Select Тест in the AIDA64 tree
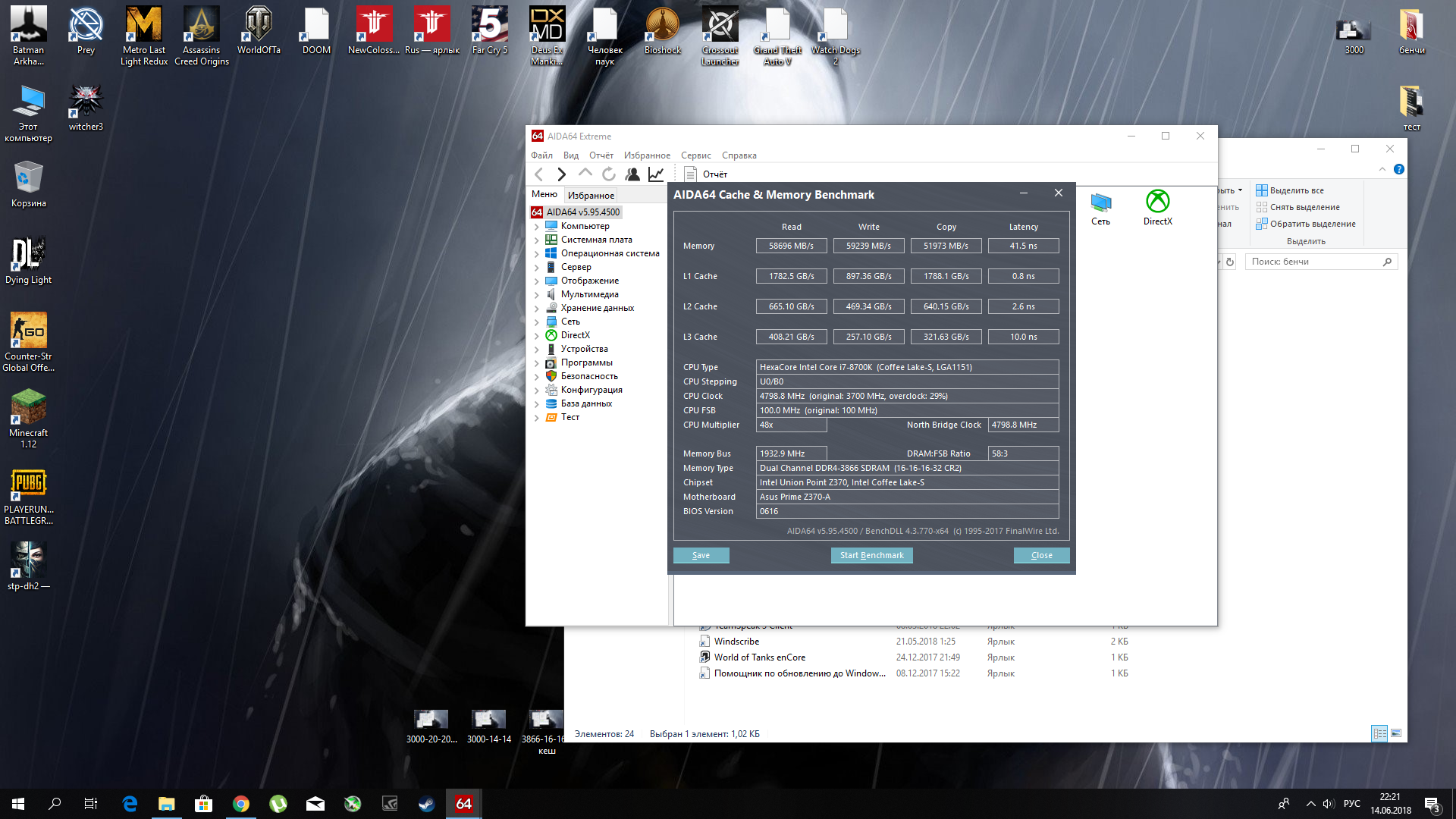The image size is (1456, 819). tap(570, 417)
